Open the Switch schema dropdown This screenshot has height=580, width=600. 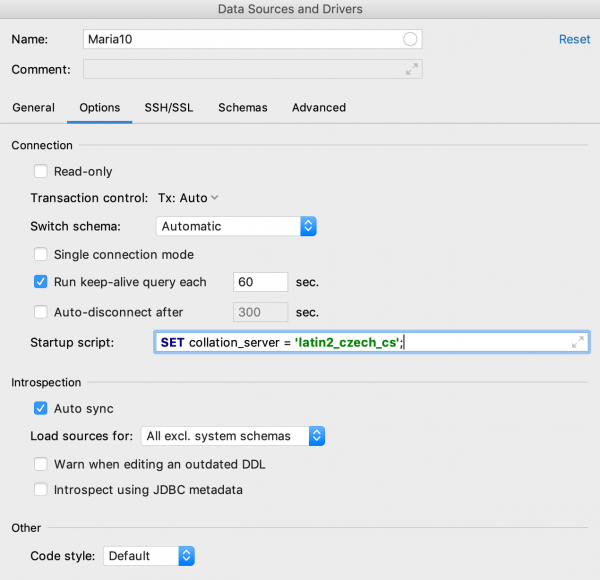[236, 227]
